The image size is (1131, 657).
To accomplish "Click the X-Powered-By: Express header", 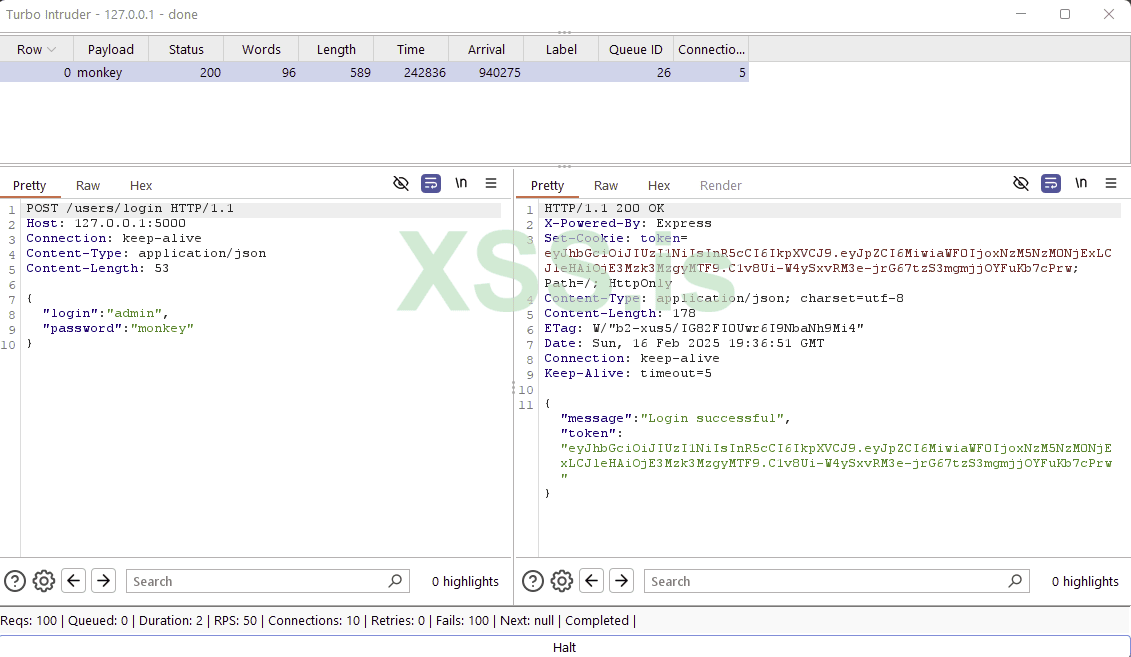I will (x=628, y=224).
